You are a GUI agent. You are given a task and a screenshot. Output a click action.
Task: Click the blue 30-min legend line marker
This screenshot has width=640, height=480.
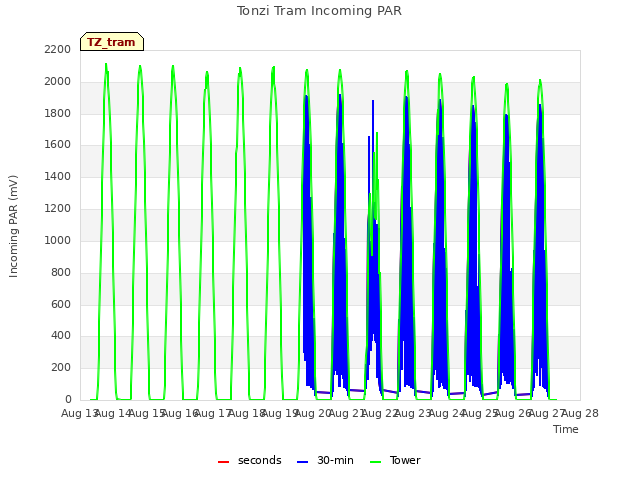pos(302,462)
